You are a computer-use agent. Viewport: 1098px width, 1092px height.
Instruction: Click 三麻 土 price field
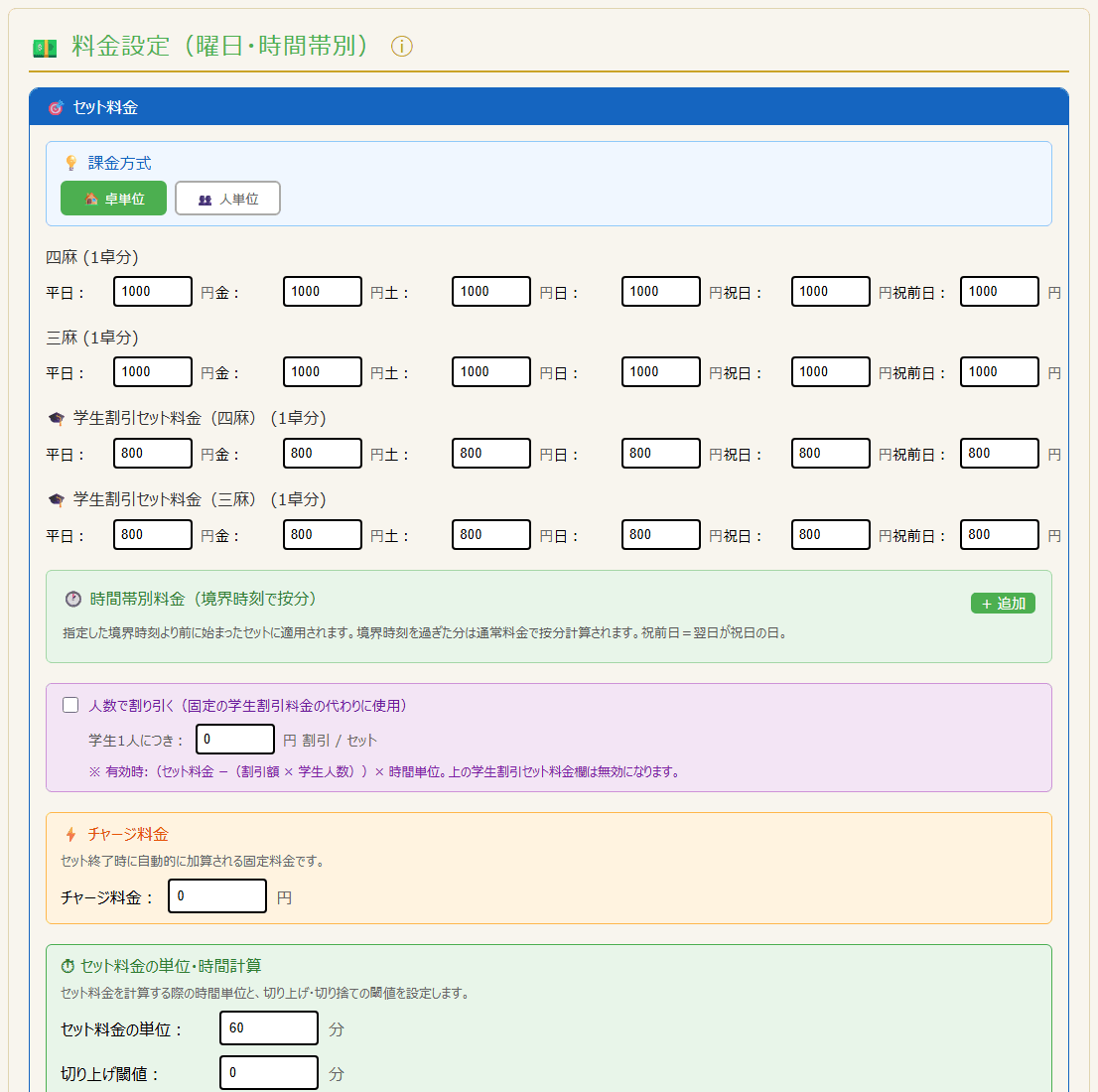pyautogui.click(x=490, y=372)
